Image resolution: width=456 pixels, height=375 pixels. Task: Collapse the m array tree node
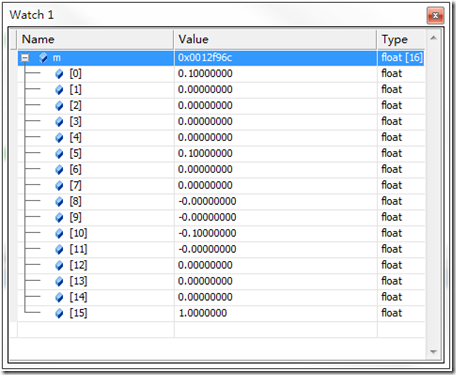(25, 58)
